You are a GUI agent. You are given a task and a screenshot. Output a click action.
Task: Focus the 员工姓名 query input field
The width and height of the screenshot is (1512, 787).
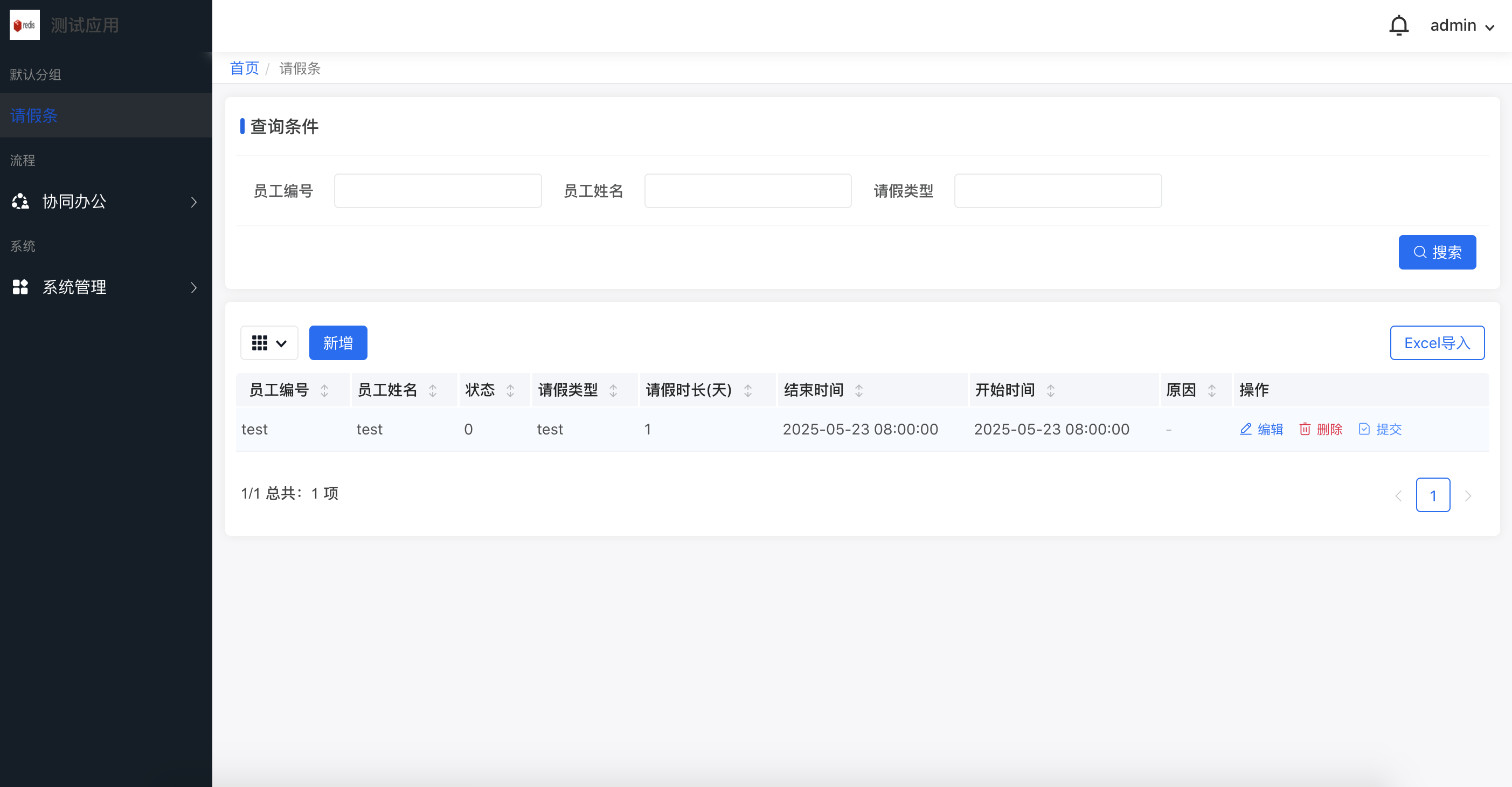click(x=748, y=191)
